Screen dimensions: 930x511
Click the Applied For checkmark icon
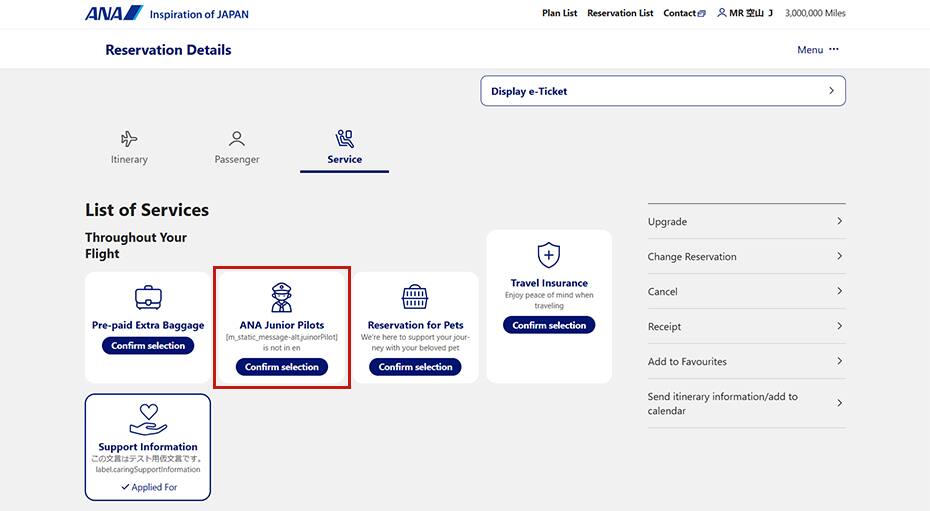coord(125,487)
